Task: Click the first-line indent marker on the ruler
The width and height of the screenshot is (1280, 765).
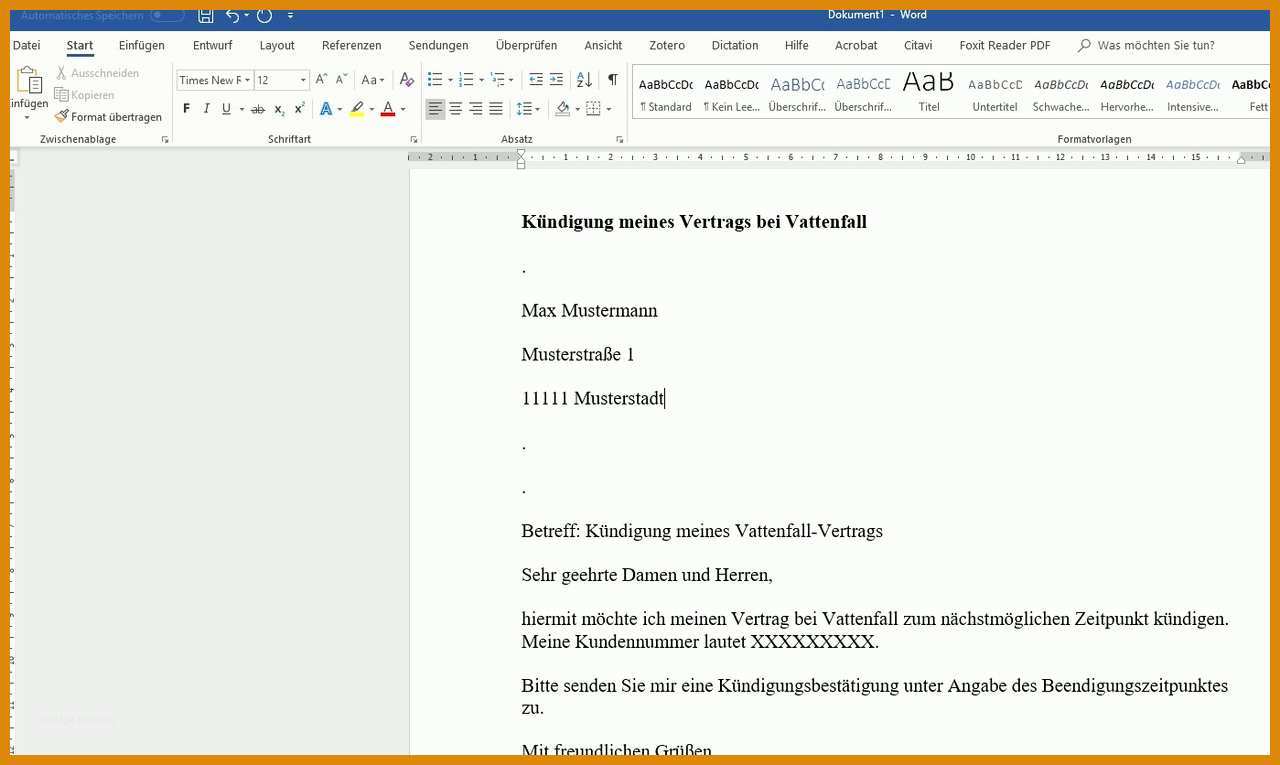Action: click(521, 153)
